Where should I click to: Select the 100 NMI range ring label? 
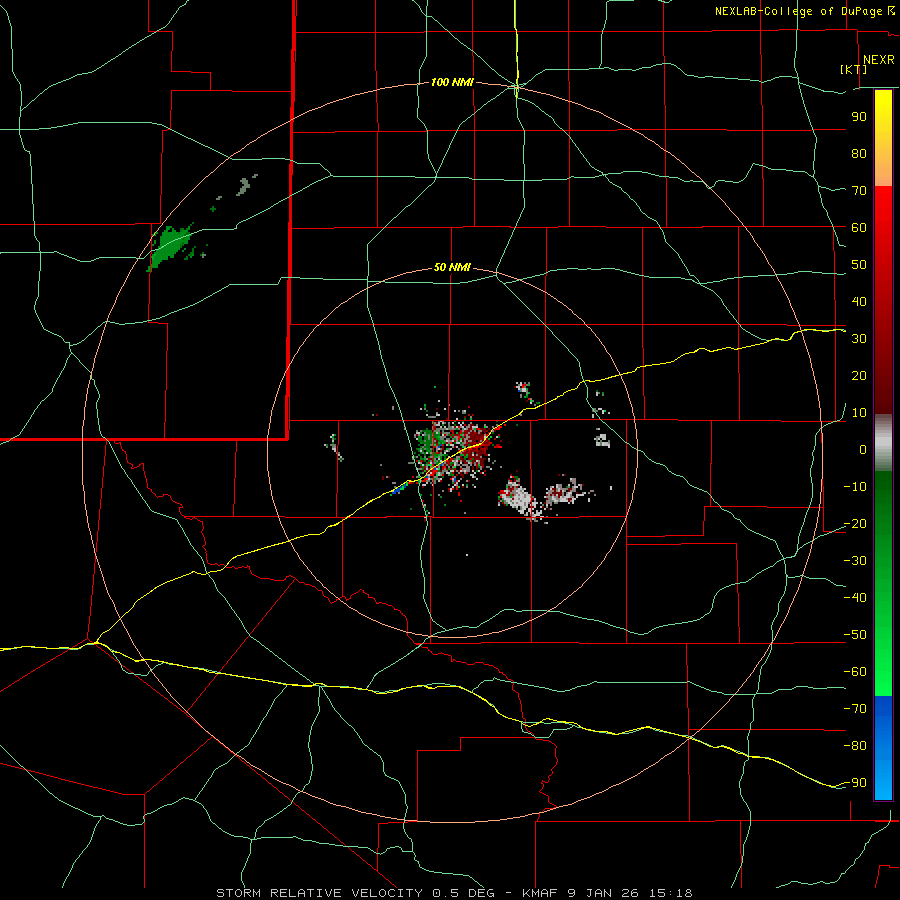click(x=452, y=83)
